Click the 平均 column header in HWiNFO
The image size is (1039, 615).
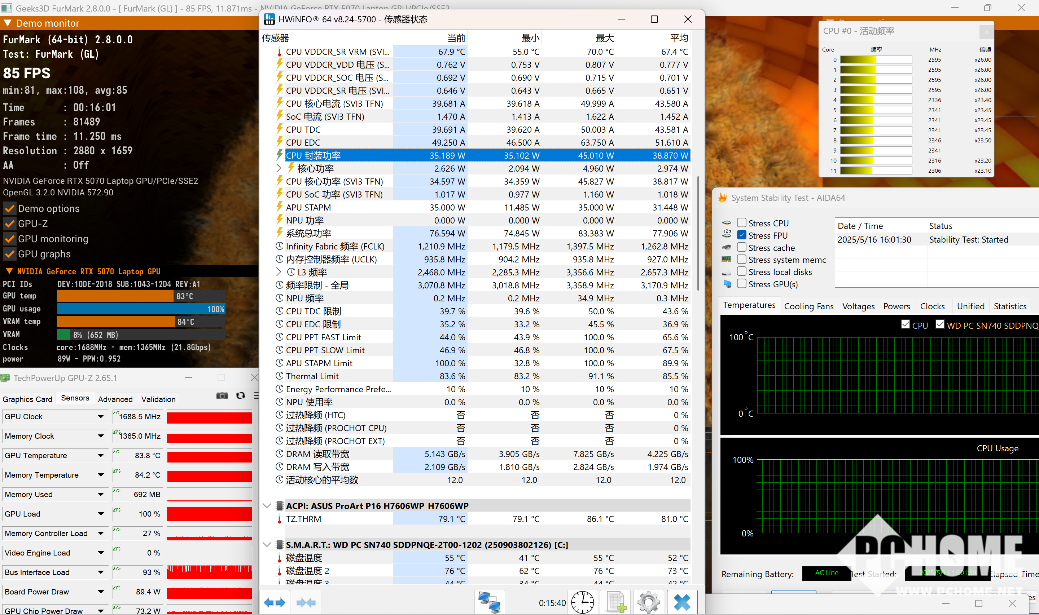679,38
